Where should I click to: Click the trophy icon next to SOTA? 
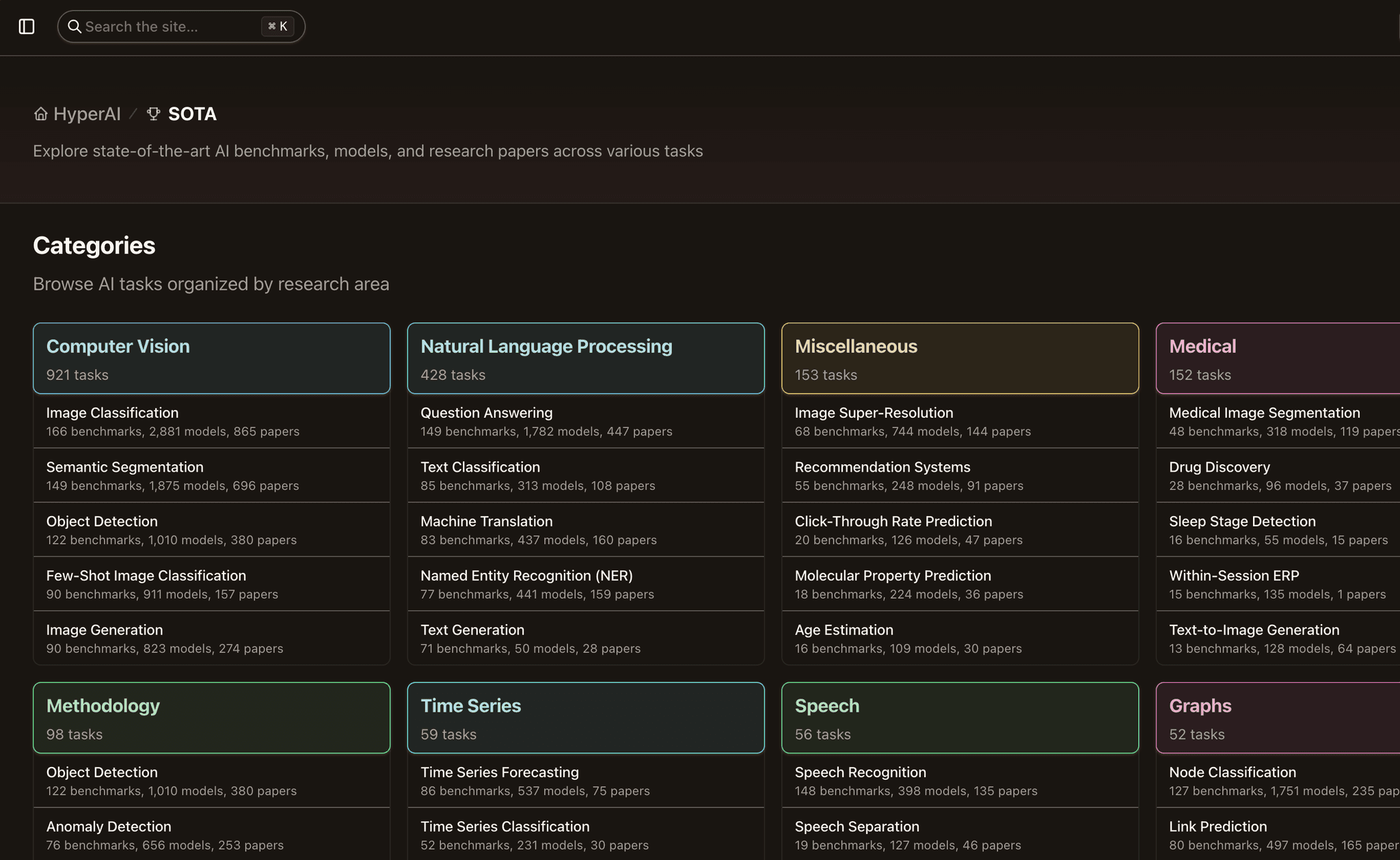point(153,113)
